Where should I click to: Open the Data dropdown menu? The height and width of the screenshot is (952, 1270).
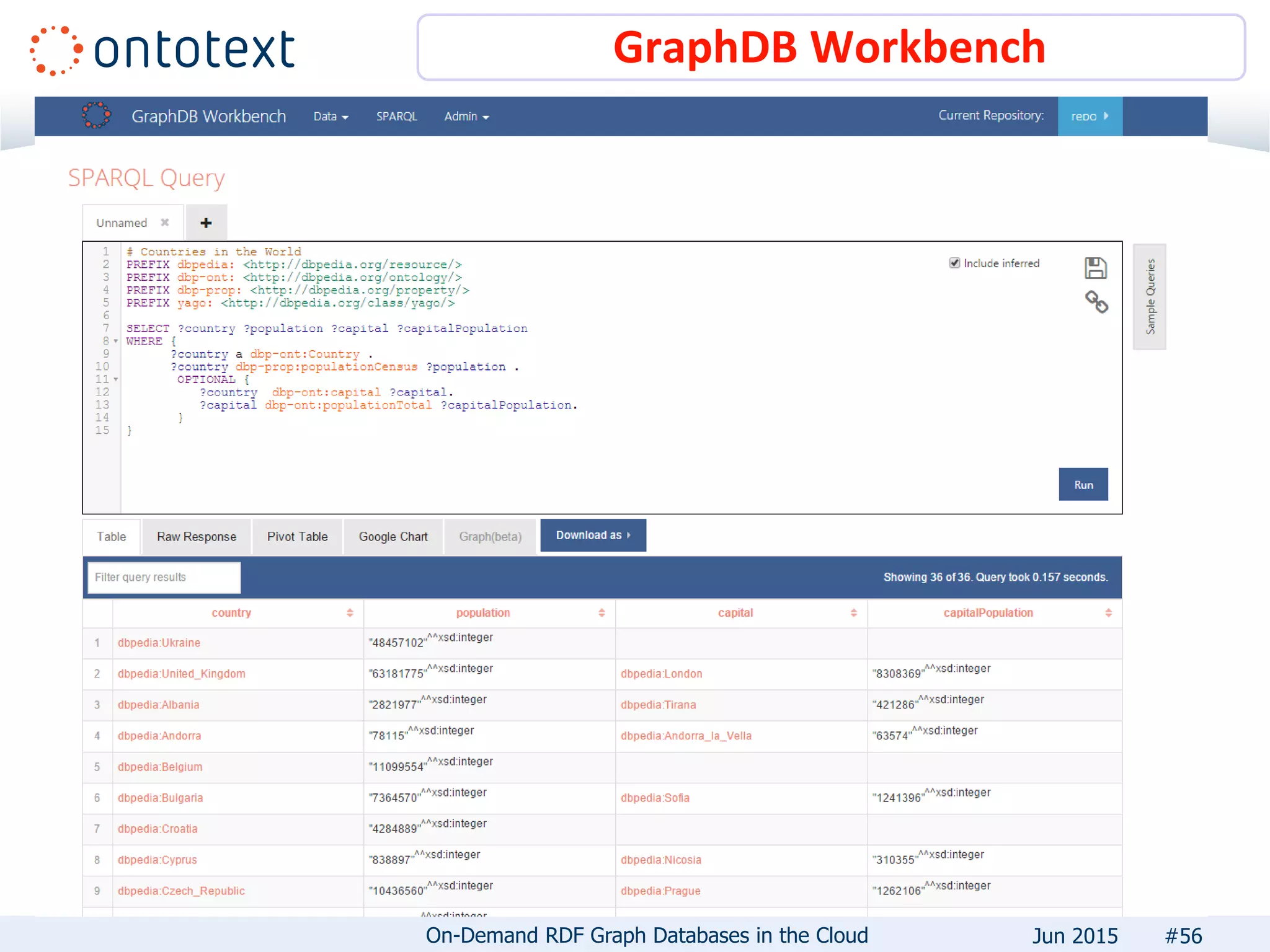pyautogui.click(x=331, y=117)
